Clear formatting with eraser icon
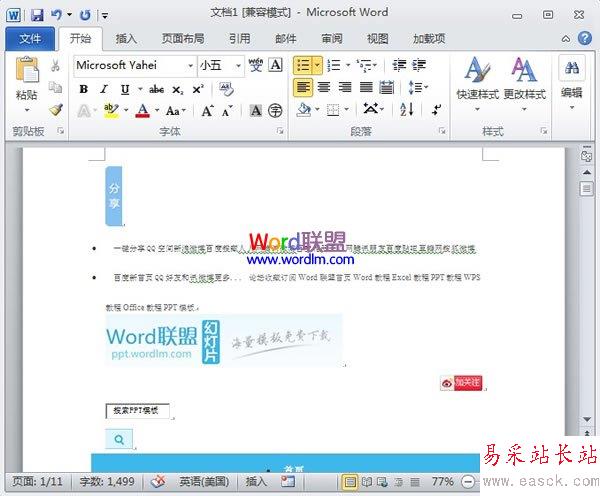600x496 pixels. [226, 89]
